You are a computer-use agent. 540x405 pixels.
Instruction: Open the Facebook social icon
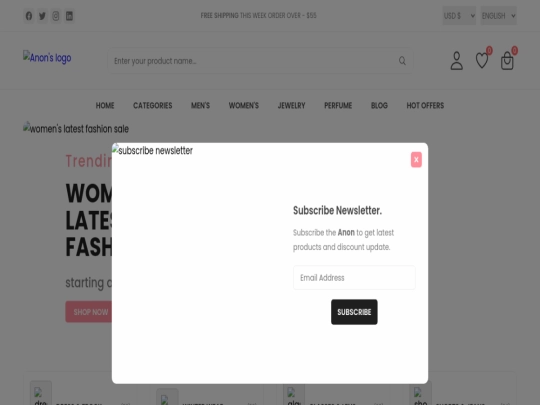tap(29, 16)
